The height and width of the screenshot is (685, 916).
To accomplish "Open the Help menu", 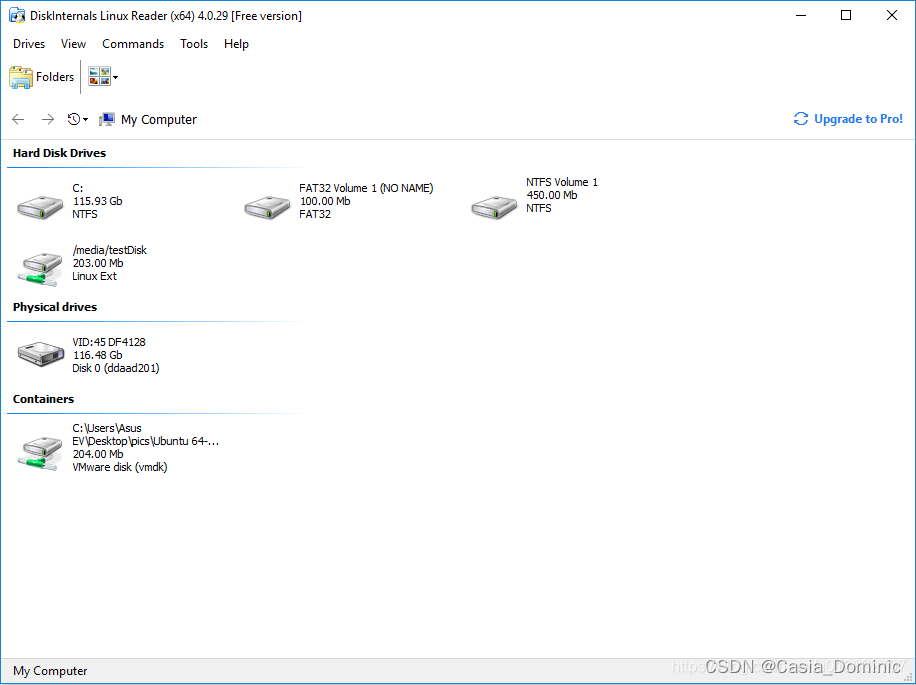I will click(236, 44).
